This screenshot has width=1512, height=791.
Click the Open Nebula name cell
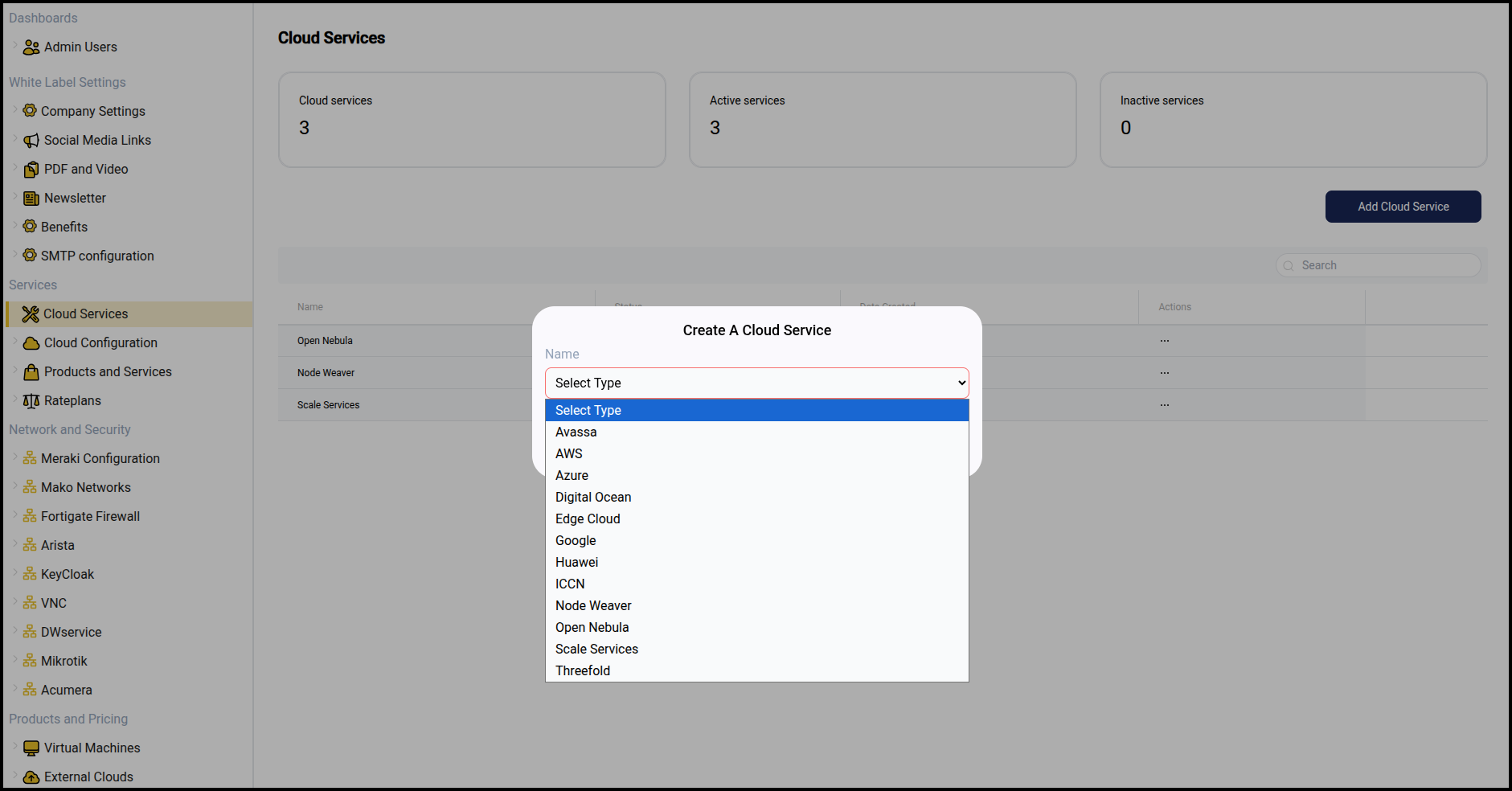coord(325,341)
